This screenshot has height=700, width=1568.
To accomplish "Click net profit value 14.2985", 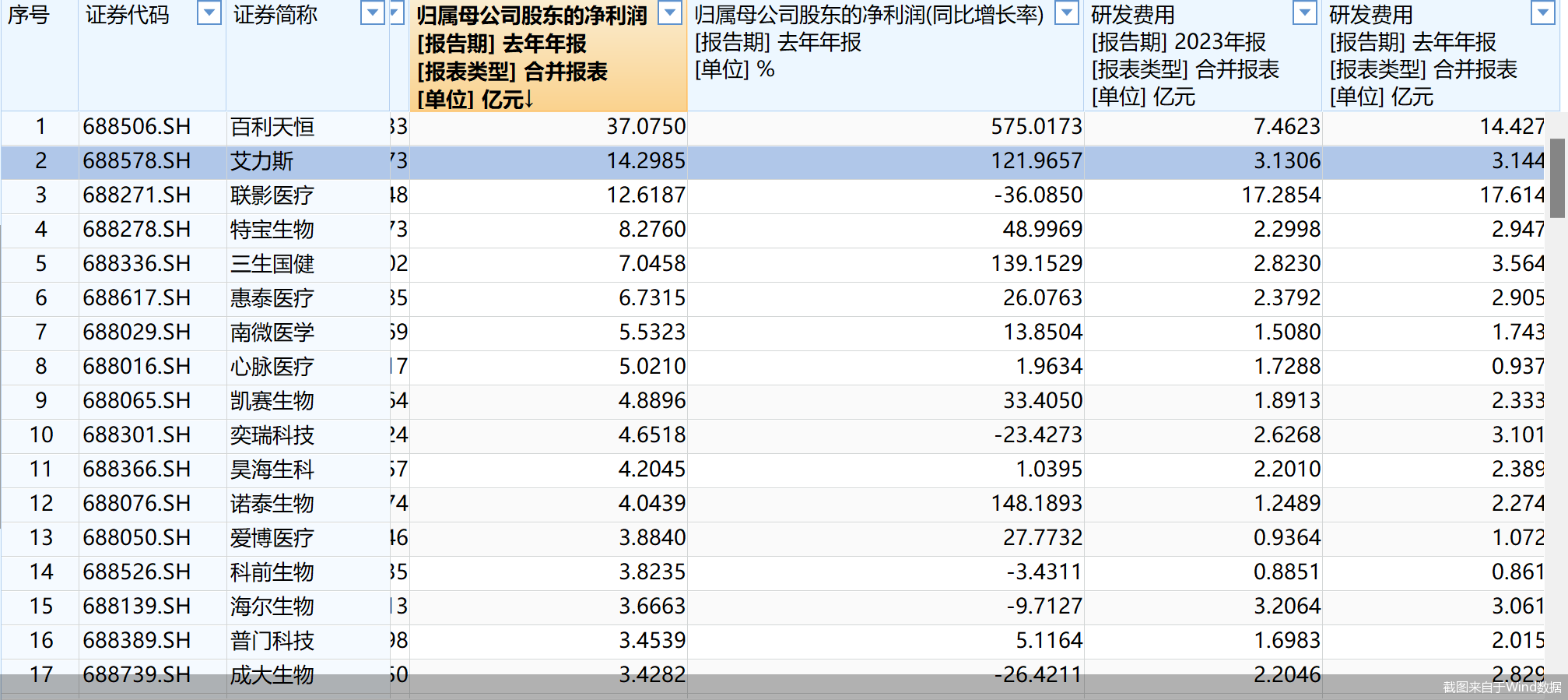I will (646, 161).
